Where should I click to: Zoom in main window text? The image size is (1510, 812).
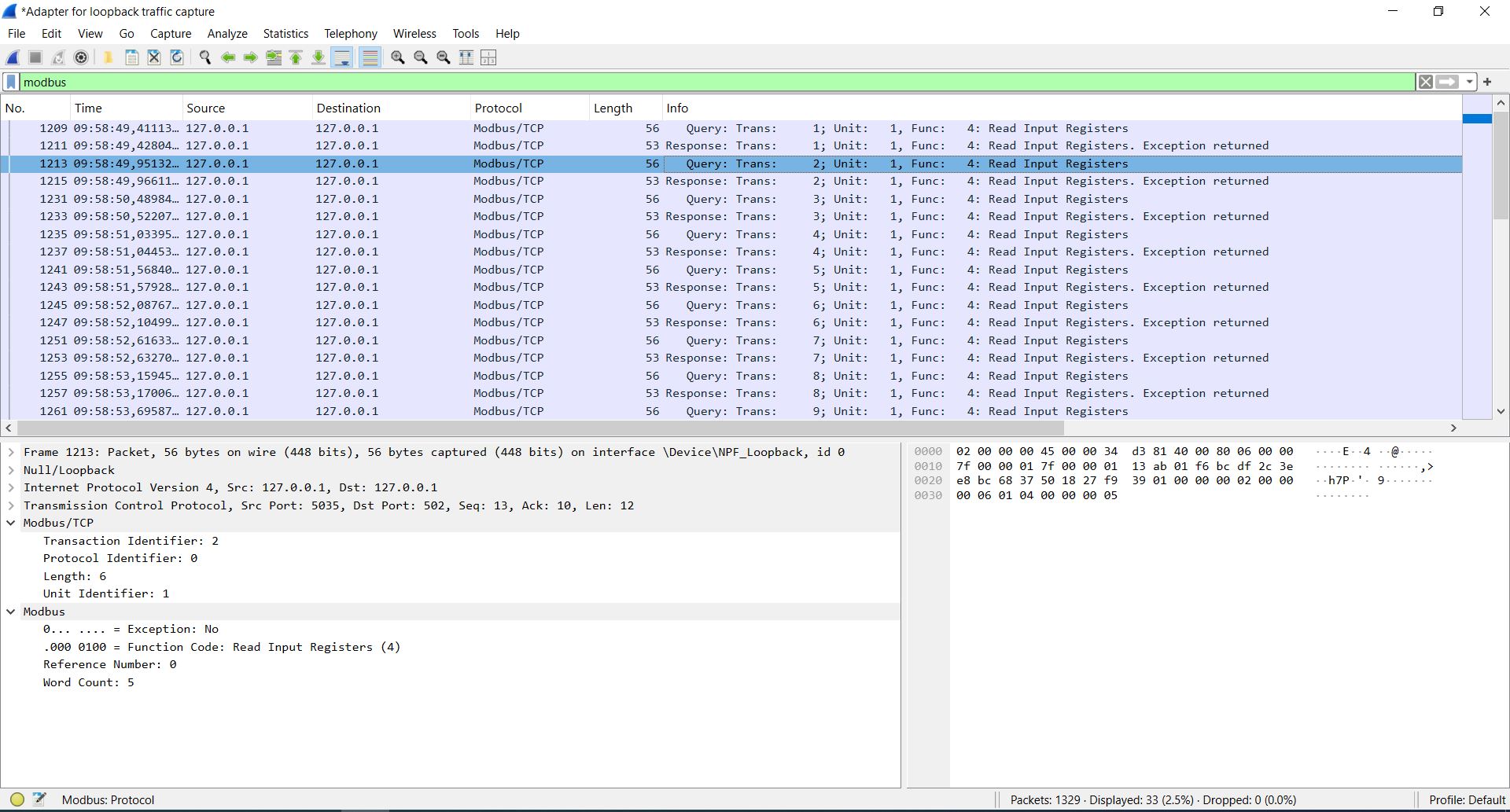click(398, 57)
